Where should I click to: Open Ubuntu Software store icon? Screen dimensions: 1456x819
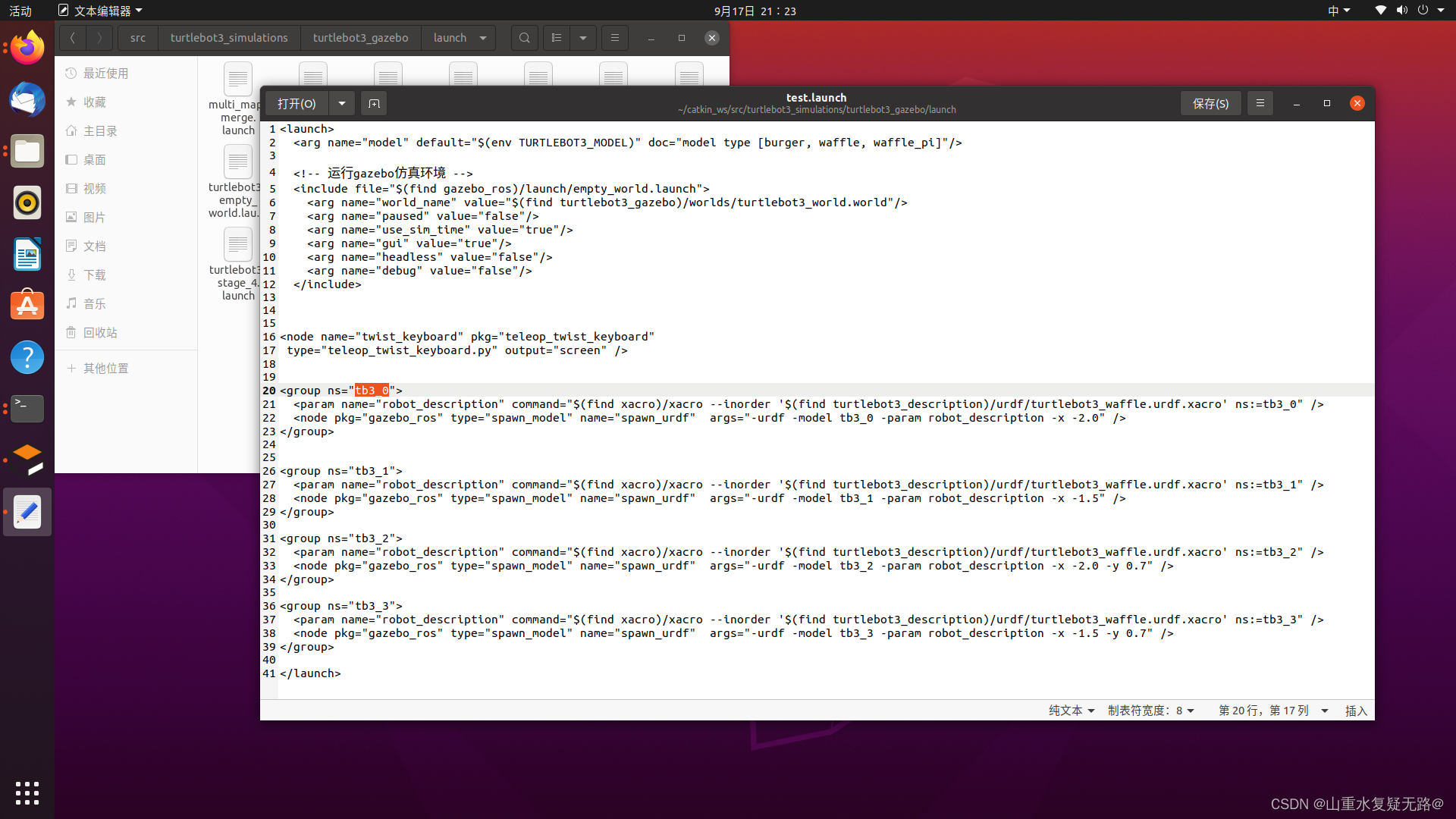(27, 306)
